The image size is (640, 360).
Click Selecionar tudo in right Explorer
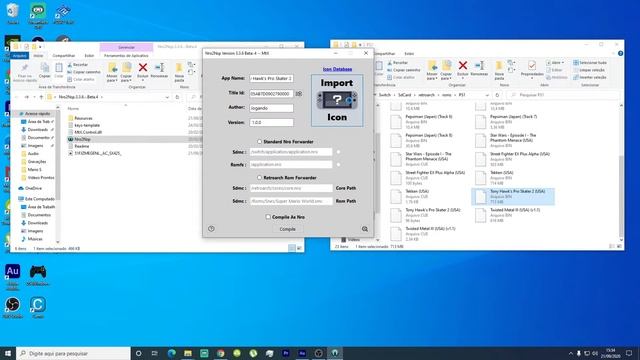(590, 63)
